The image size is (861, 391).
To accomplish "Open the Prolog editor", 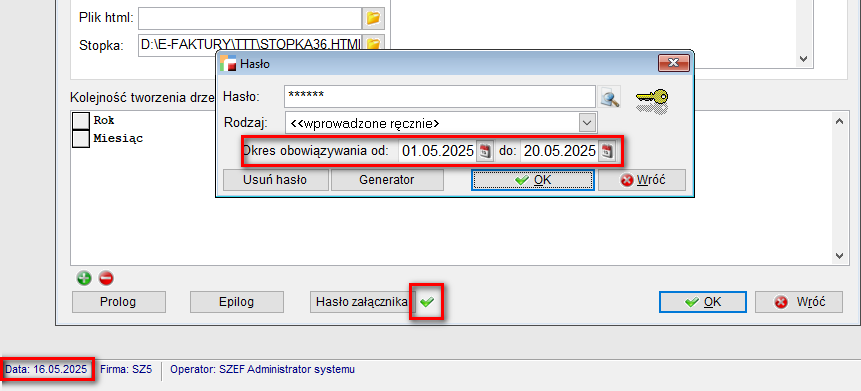I will (119, 302).
